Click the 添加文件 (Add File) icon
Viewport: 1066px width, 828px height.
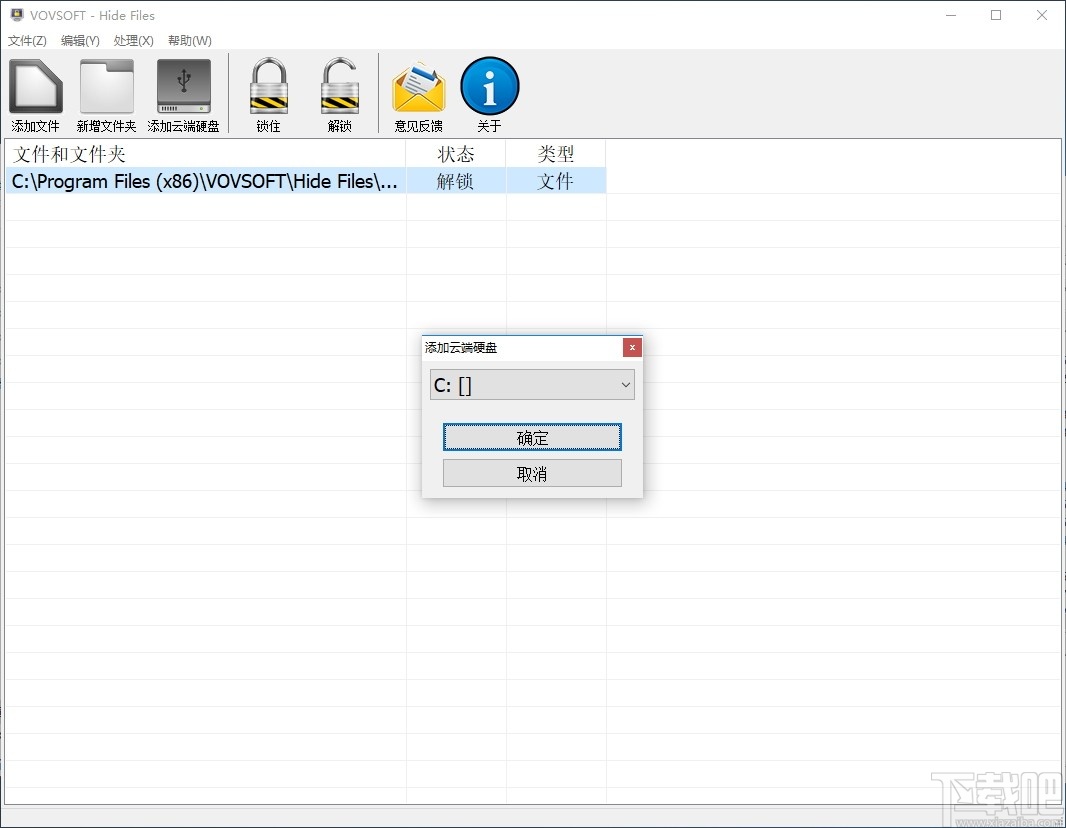point(35,90)
